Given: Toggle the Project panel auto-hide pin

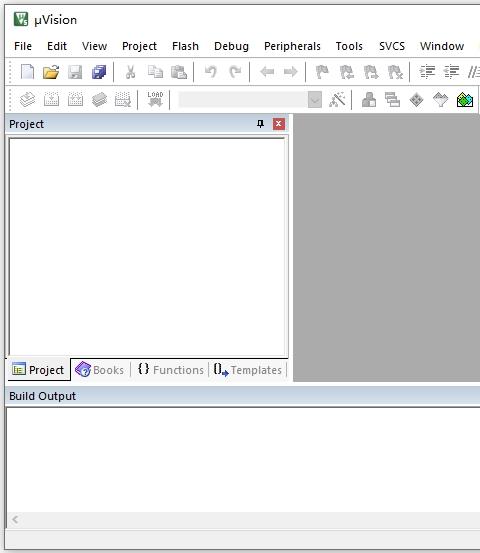Looking at the screenshot, I should (260, 124).
